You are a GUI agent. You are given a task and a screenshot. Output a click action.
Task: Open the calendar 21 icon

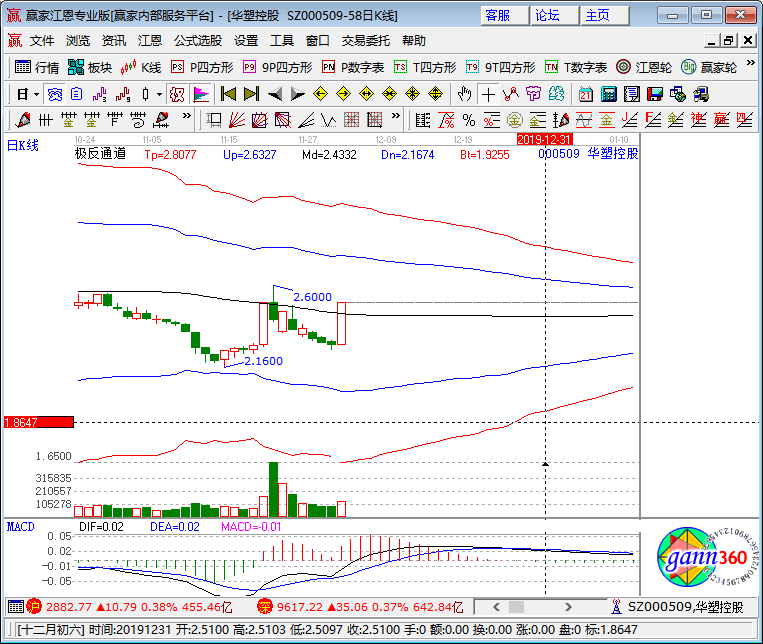click(x=585, y=94)
